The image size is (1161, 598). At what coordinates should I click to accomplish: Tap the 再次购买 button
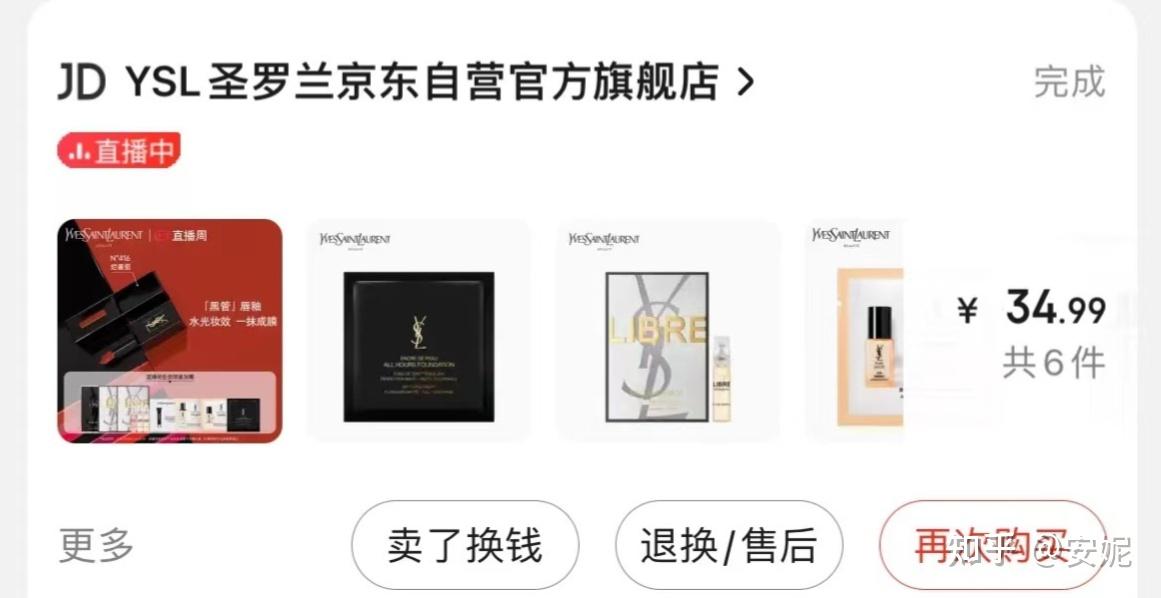pos(993,545)
